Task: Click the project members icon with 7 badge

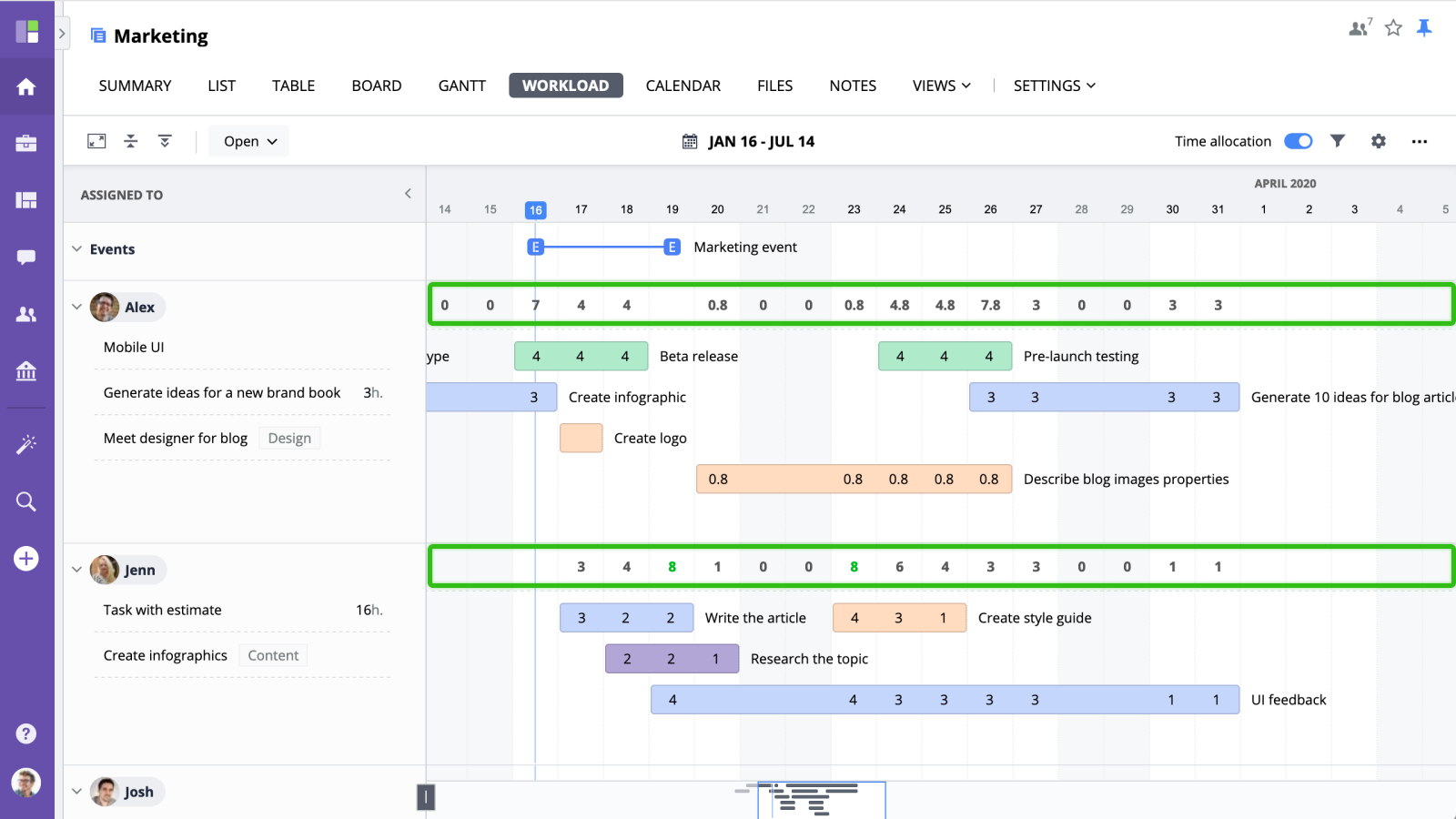Action: tap(1360, 27)
